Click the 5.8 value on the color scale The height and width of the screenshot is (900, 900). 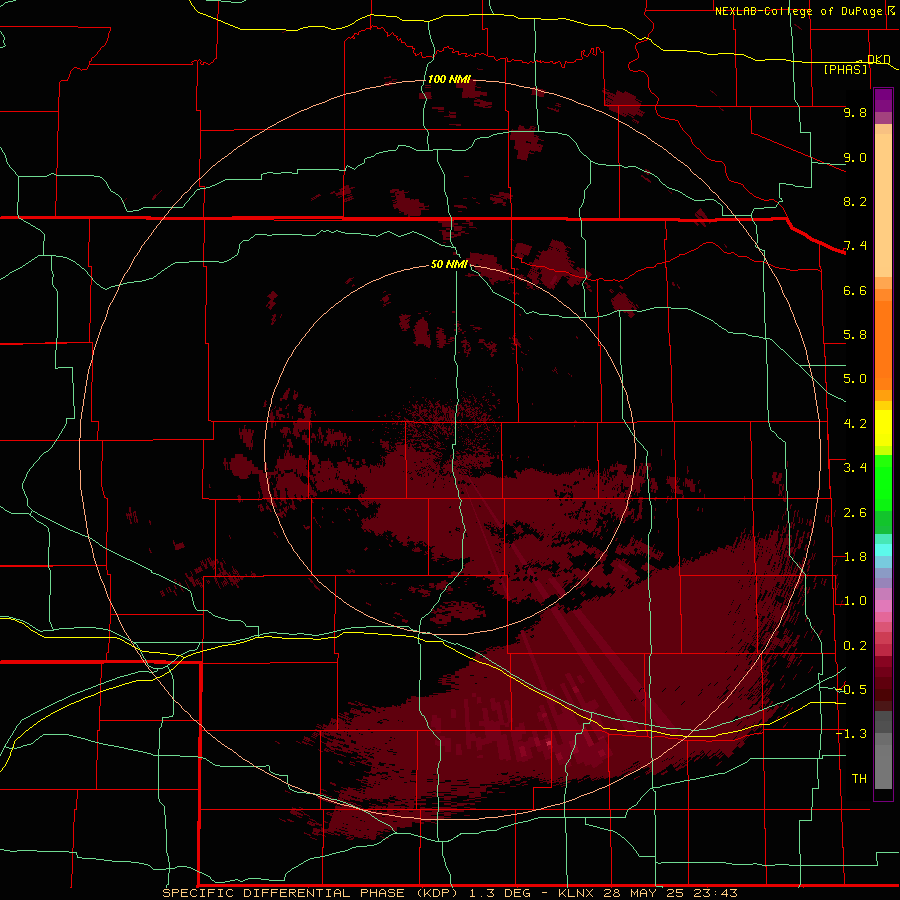pyautogui.click(x=855, y=335)
